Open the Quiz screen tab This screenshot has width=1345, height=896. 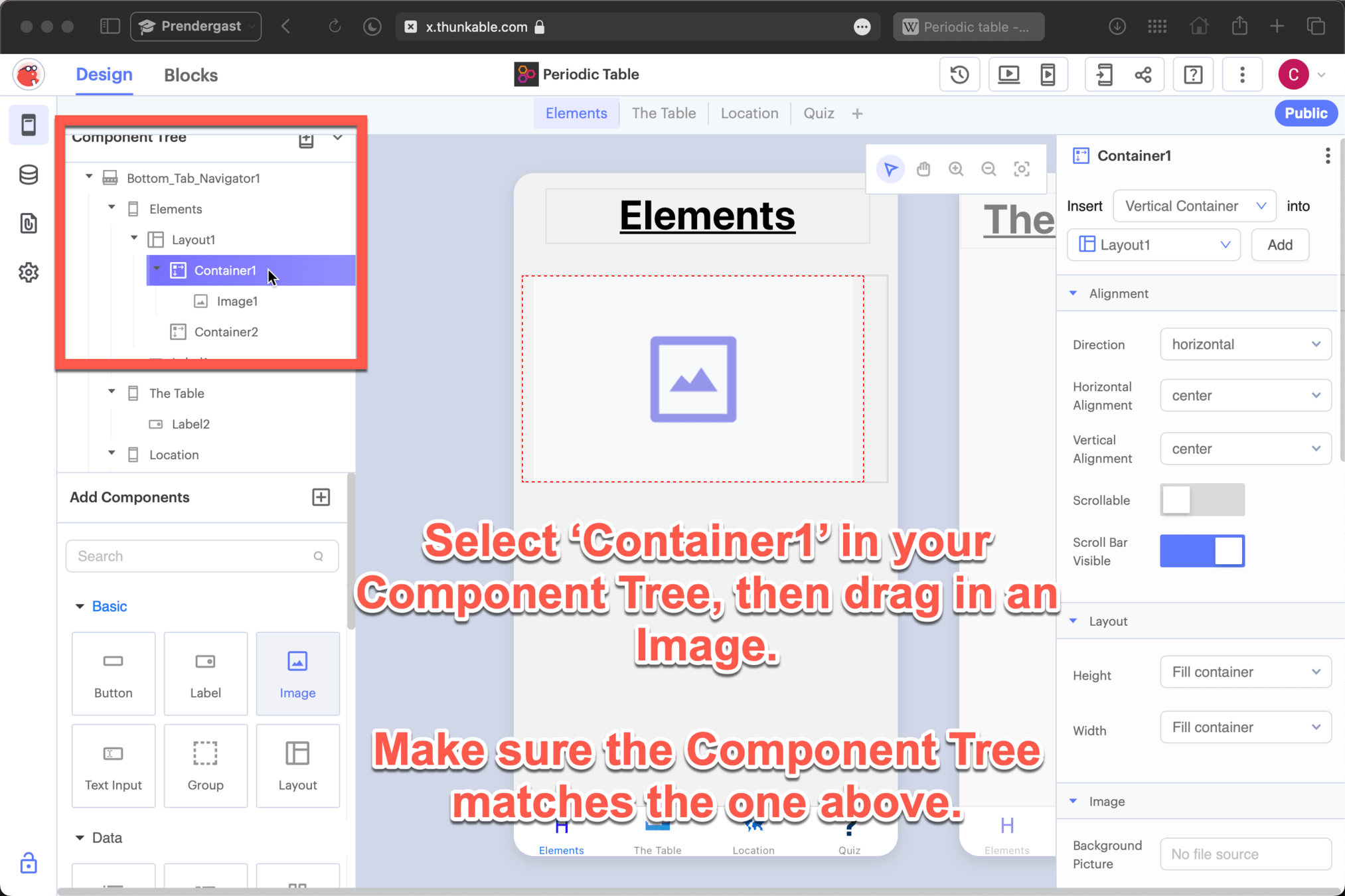[x=819, y=113]
